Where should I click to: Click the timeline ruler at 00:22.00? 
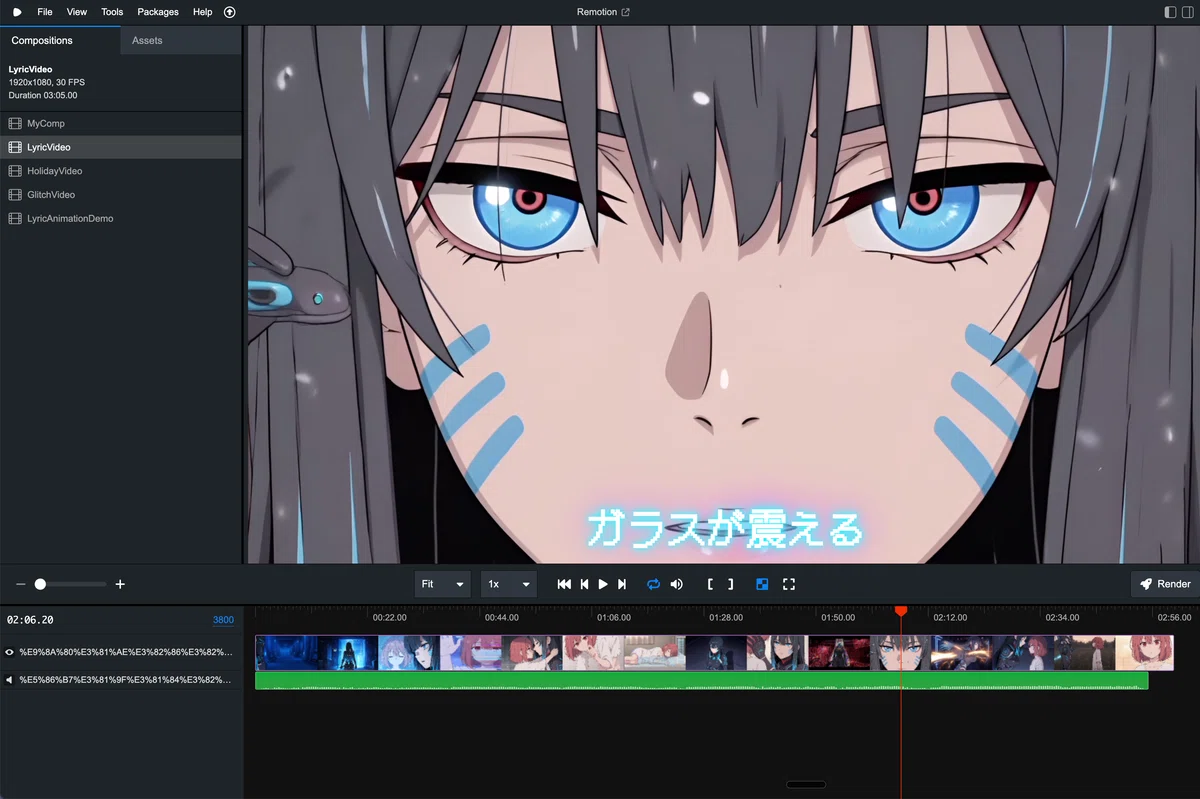[389, 617]
